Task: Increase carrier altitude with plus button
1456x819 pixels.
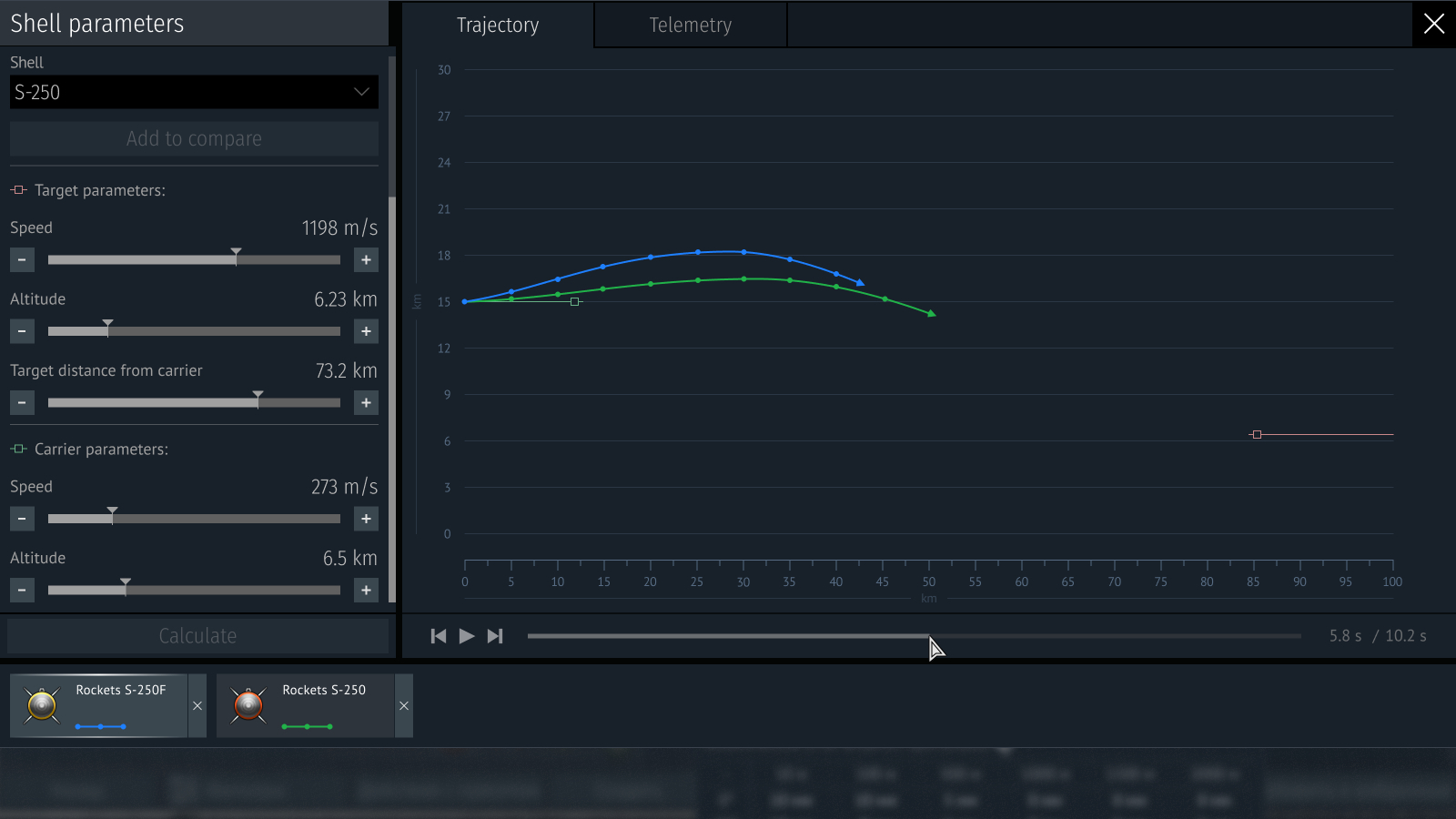Action: click(366, 591)
